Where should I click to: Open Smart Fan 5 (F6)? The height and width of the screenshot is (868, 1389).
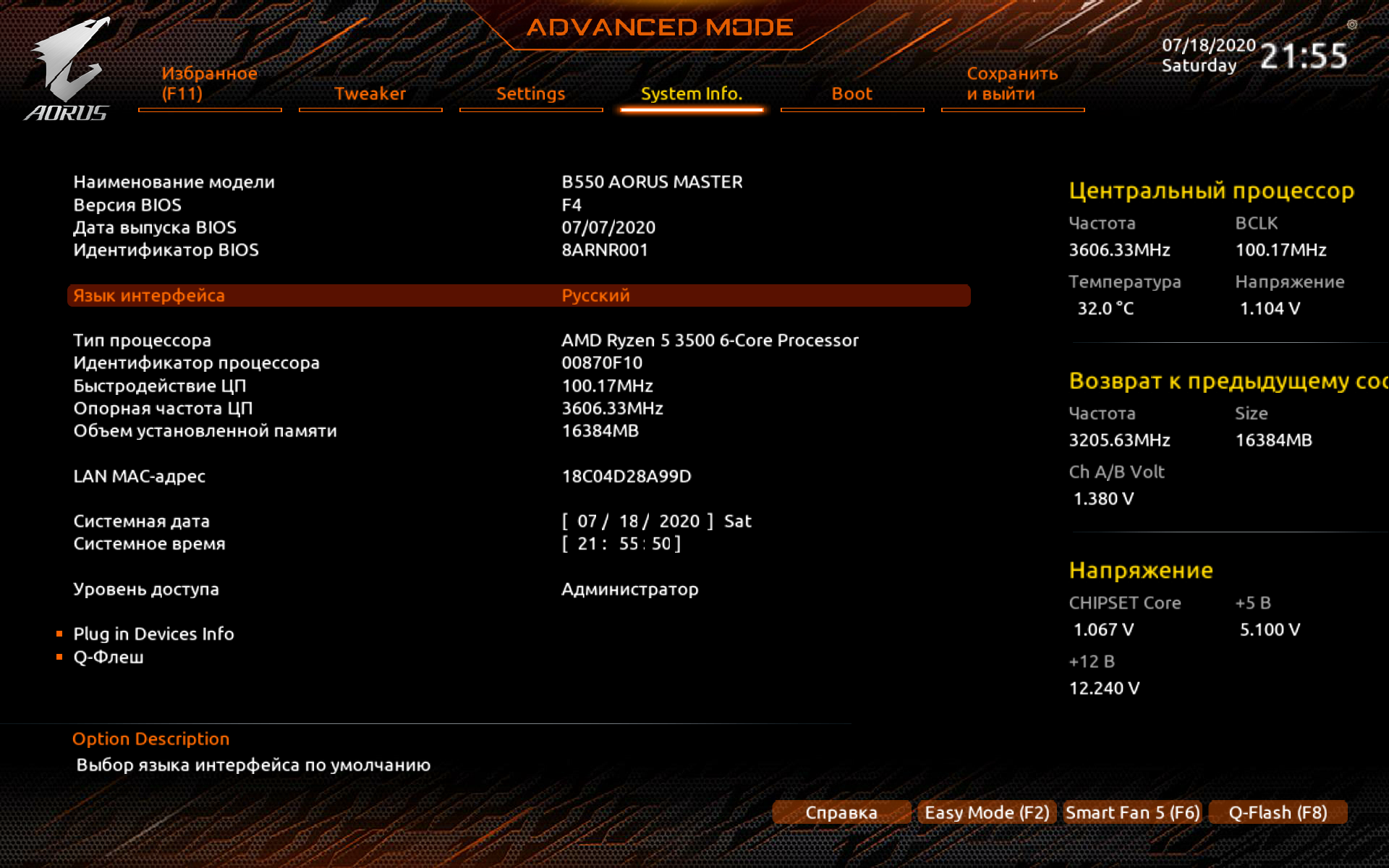(1132, 813)
